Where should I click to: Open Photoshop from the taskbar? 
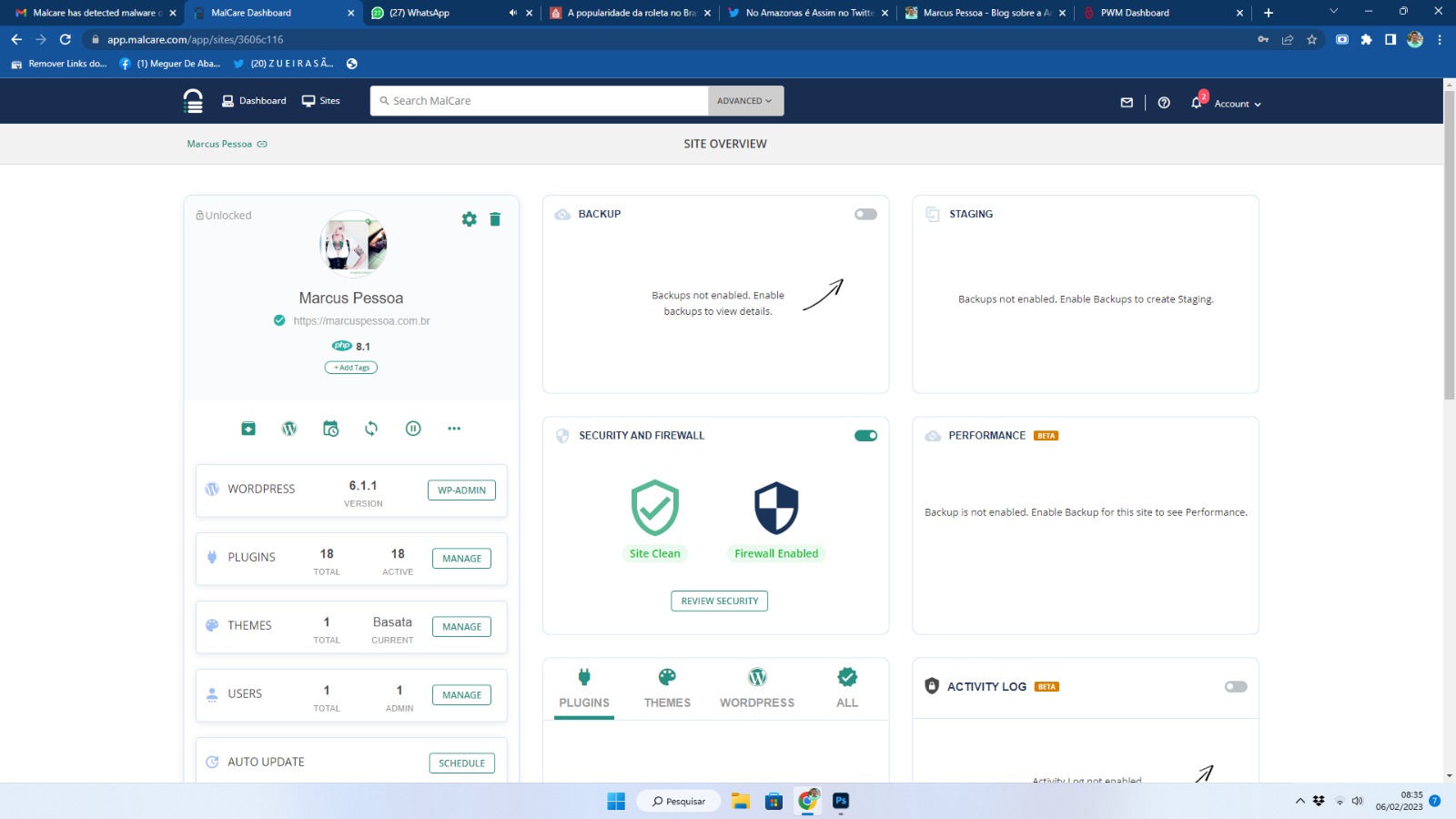click(841, 801)
